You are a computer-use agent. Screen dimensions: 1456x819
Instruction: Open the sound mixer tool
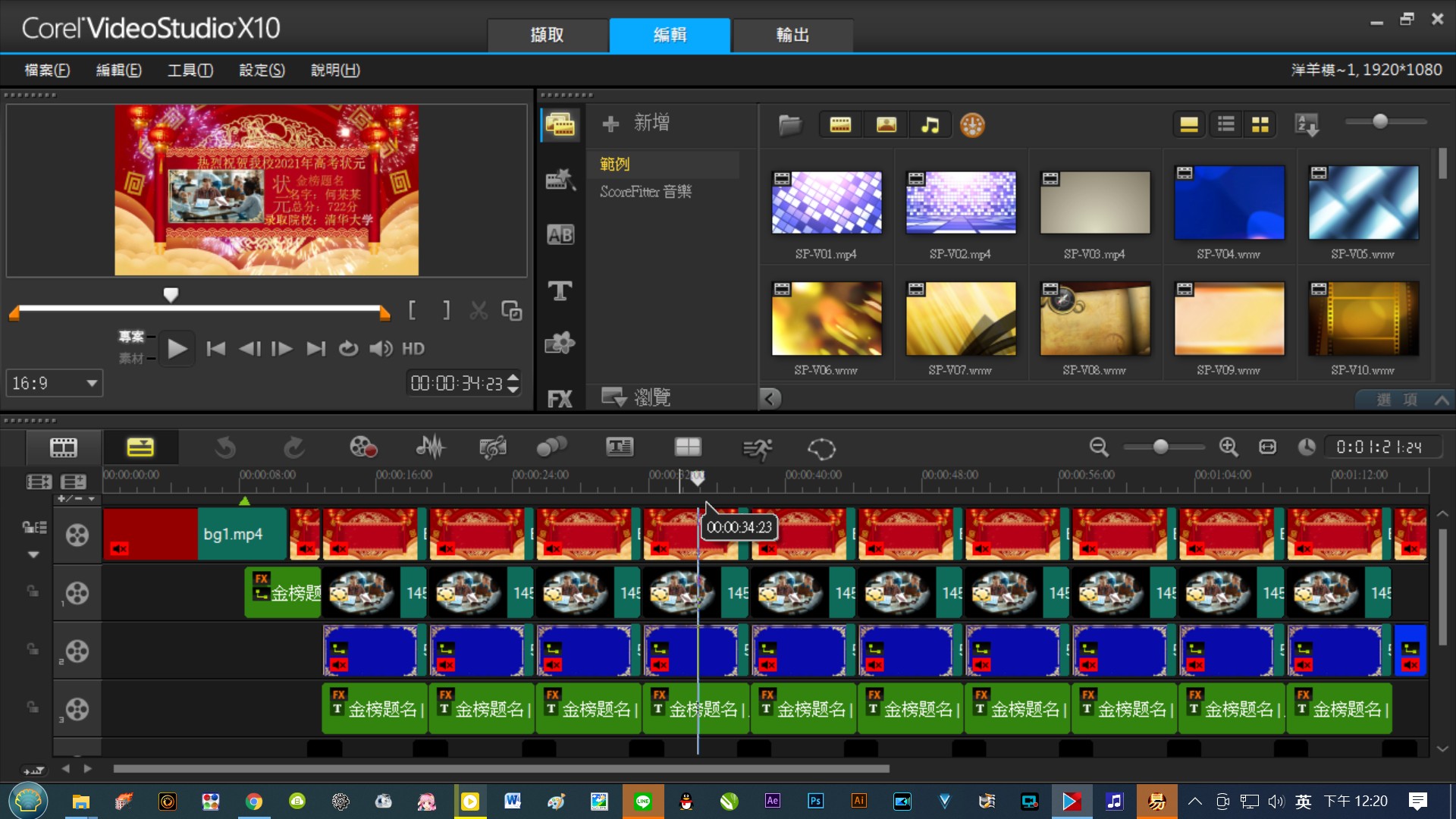coord(430,447)
